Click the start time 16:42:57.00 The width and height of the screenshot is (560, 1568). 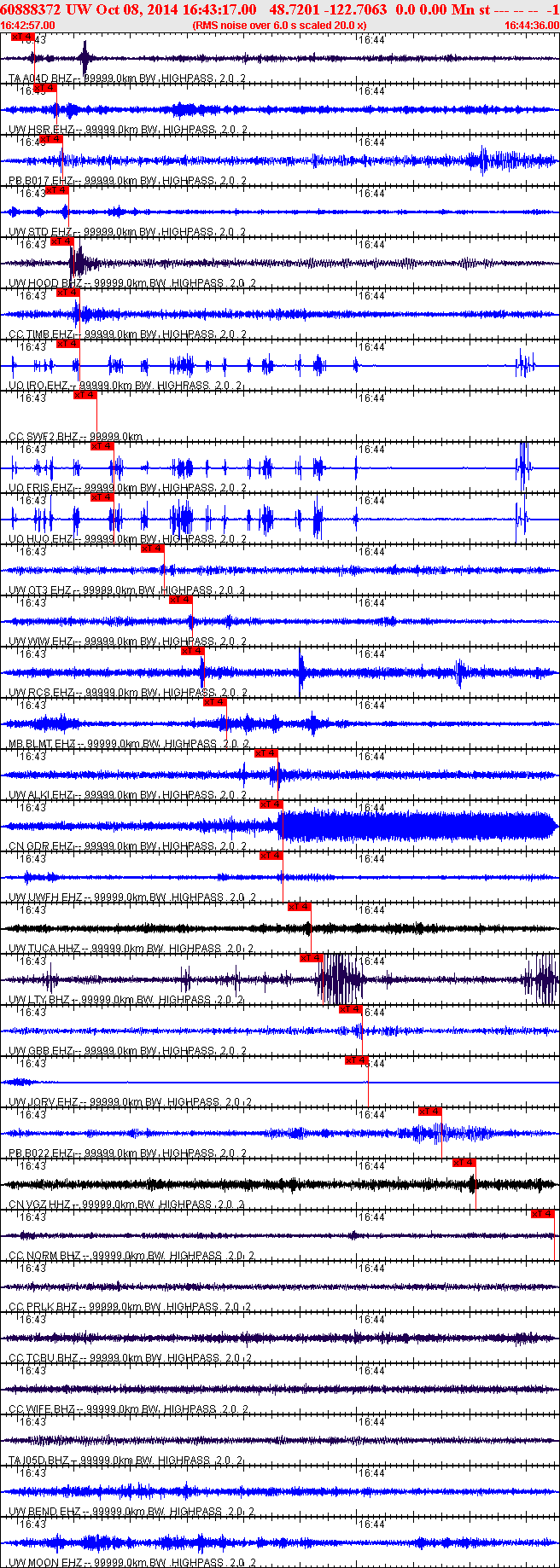pyautogui.click(x=28, y=26)
